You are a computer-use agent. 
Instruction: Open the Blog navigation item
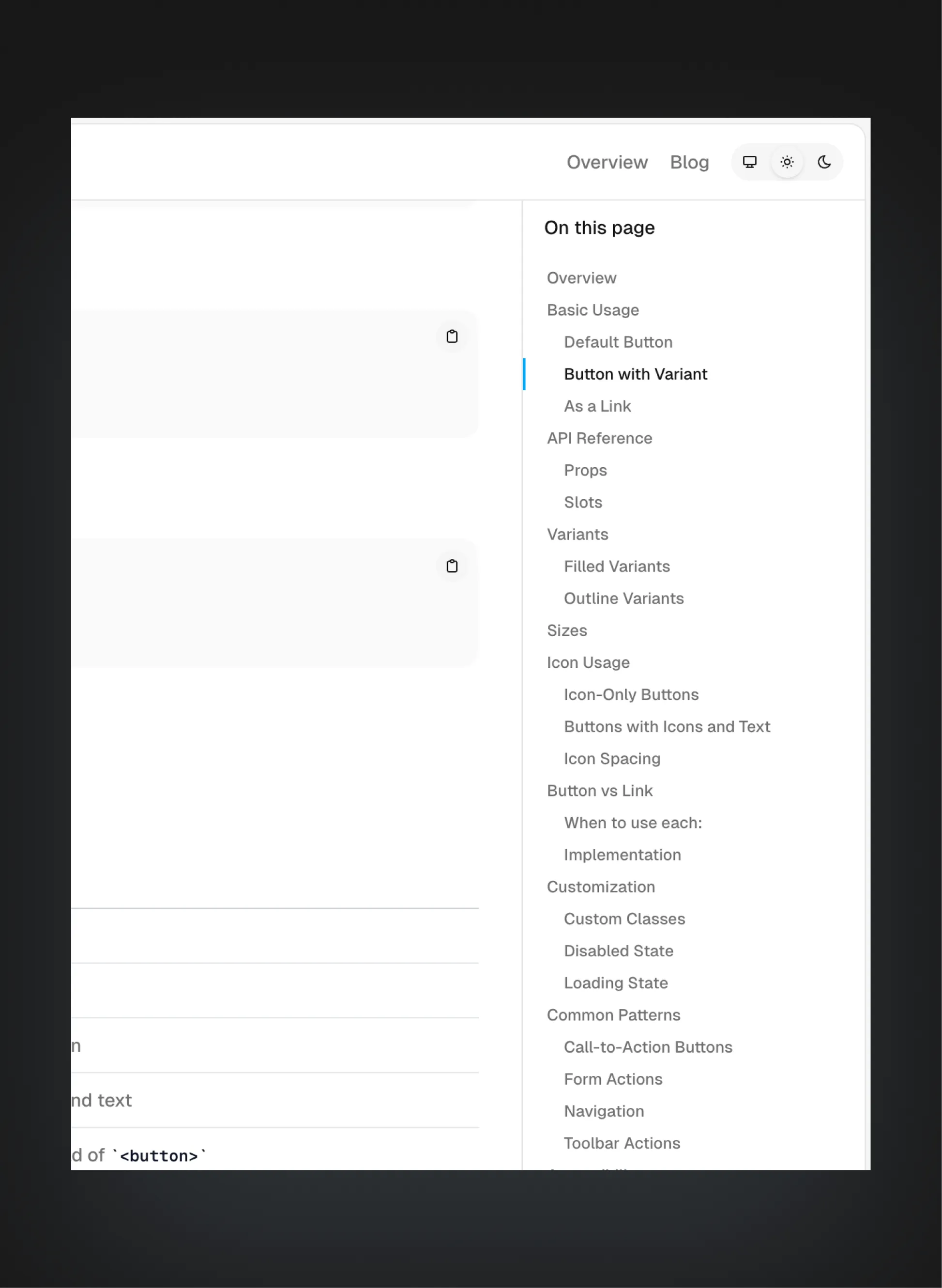pyautogui.click(x=689, y=162)
